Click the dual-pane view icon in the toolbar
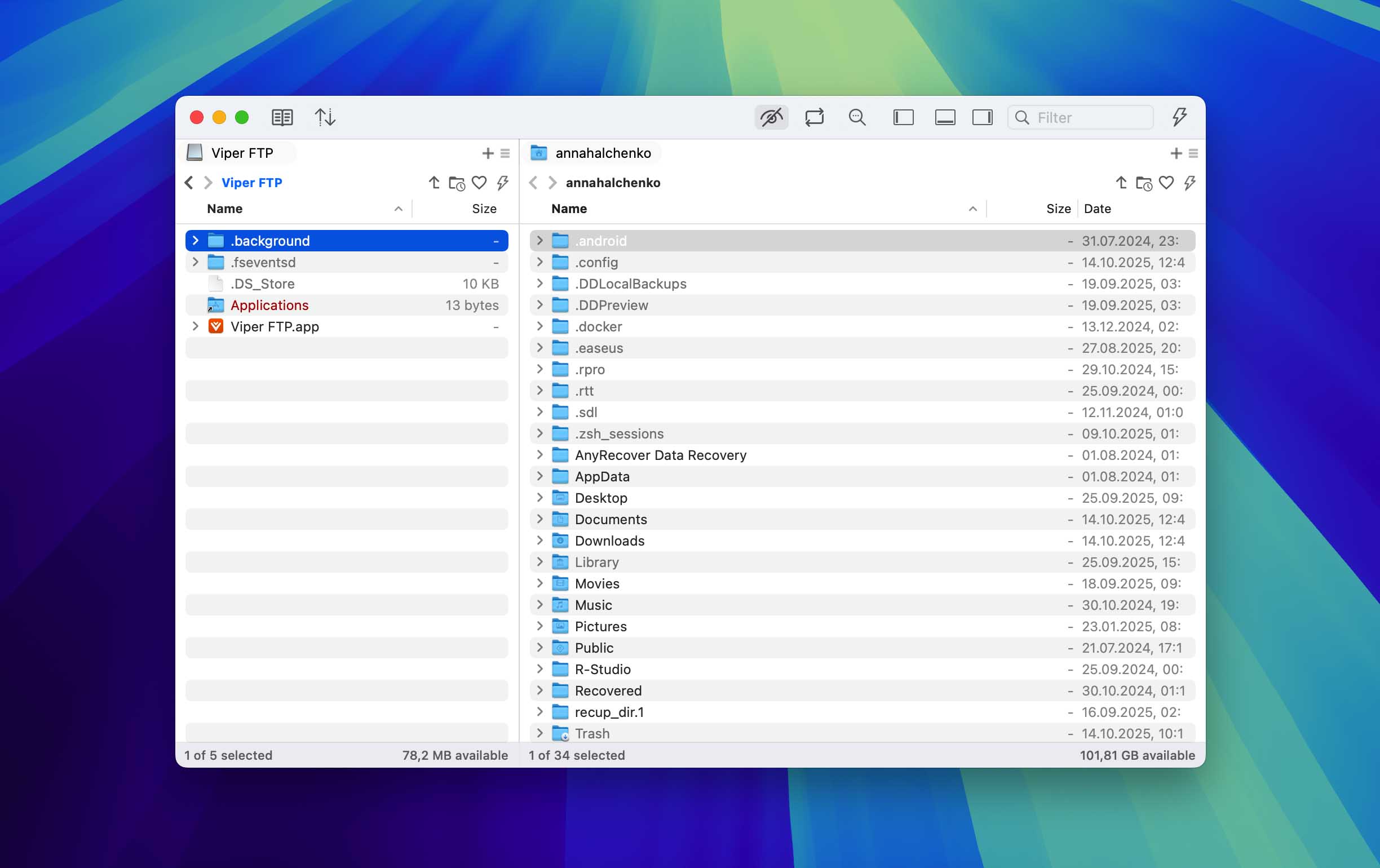1380x868 pixels. 282,117
